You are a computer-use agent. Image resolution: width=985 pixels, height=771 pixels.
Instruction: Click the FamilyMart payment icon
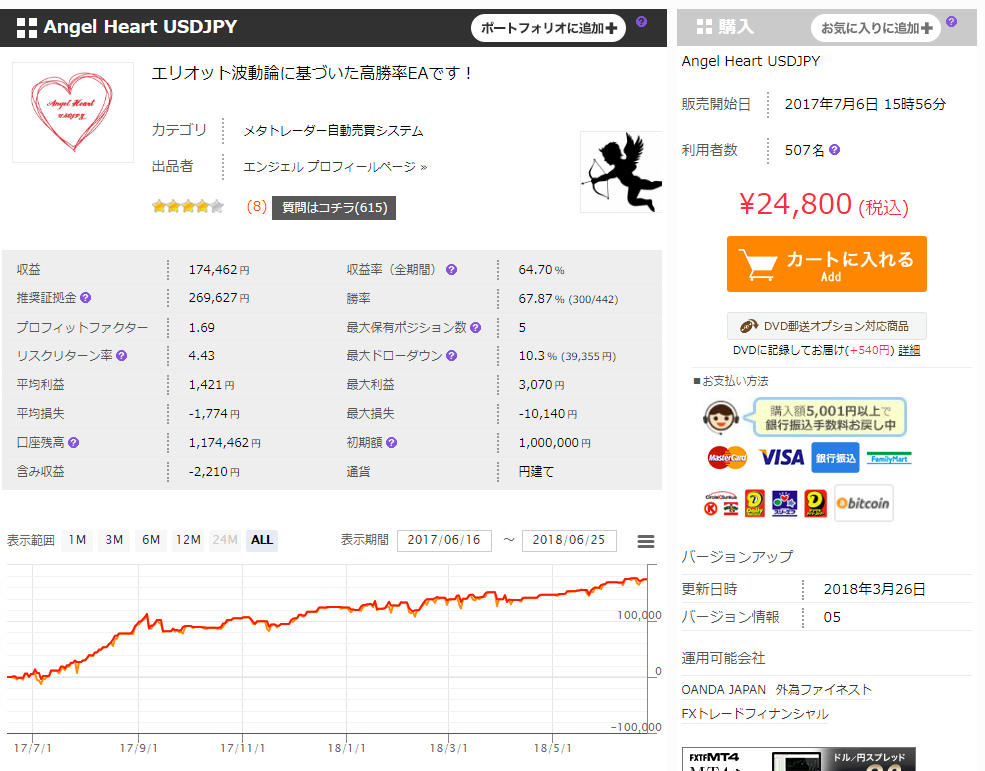point(889,458)
